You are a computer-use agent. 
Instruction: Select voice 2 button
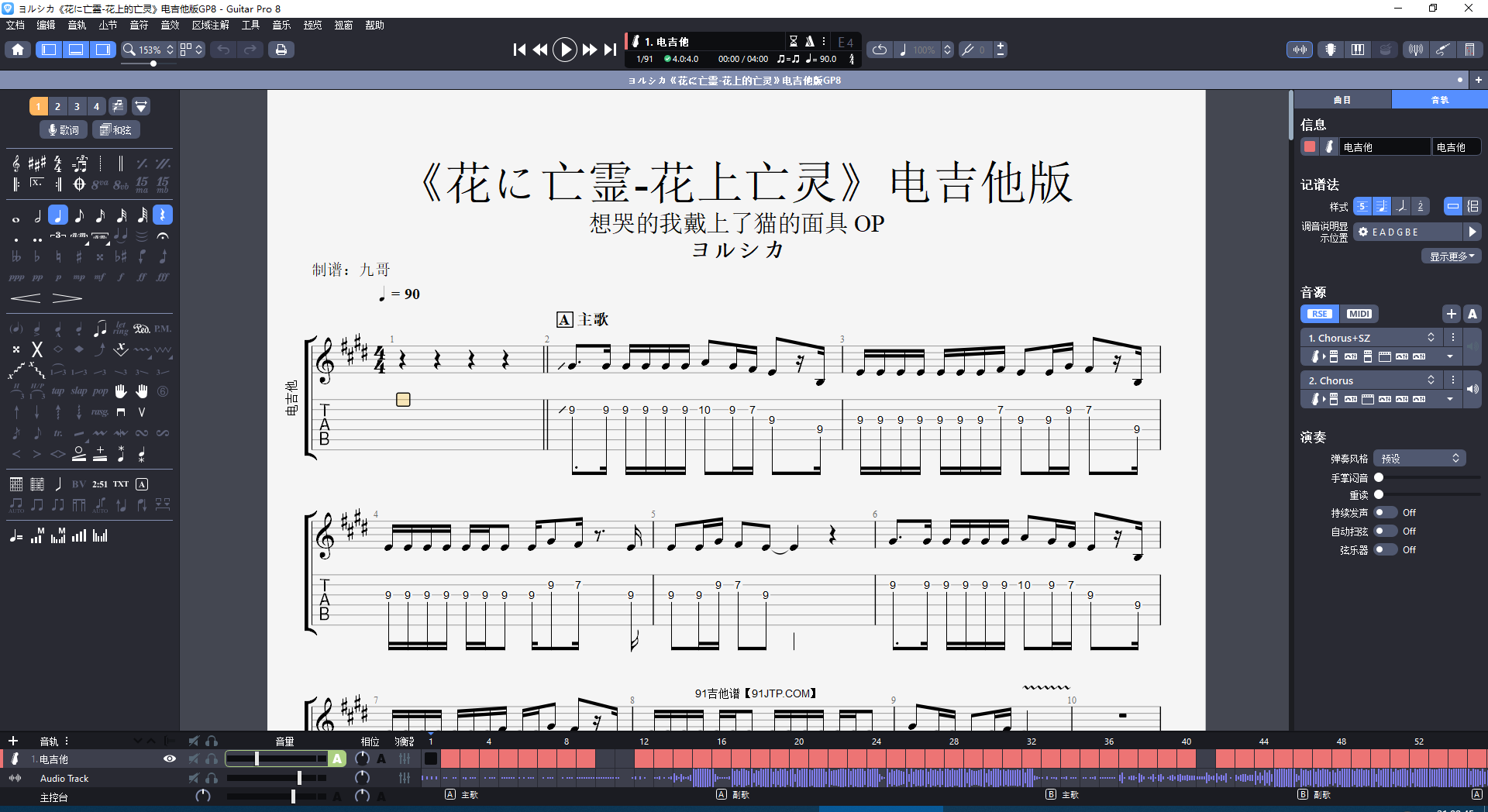(x=57, y=106)
